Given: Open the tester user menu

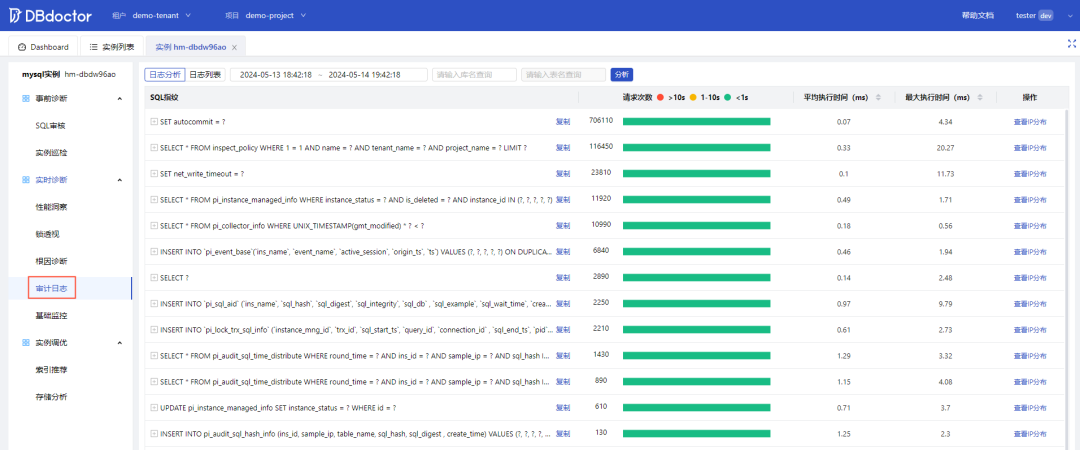Looking at the screenshot, I should point(1044,15).
